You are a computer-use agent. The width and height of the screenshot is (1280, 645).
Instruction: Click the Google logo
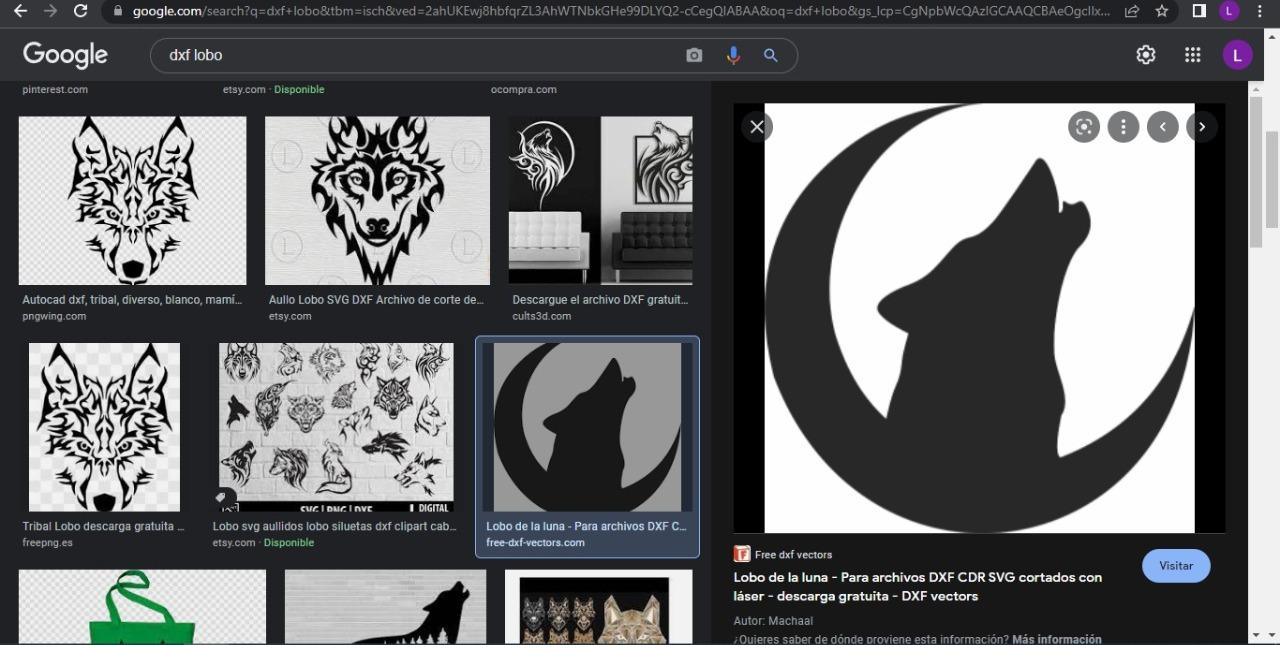pos(65,55)
